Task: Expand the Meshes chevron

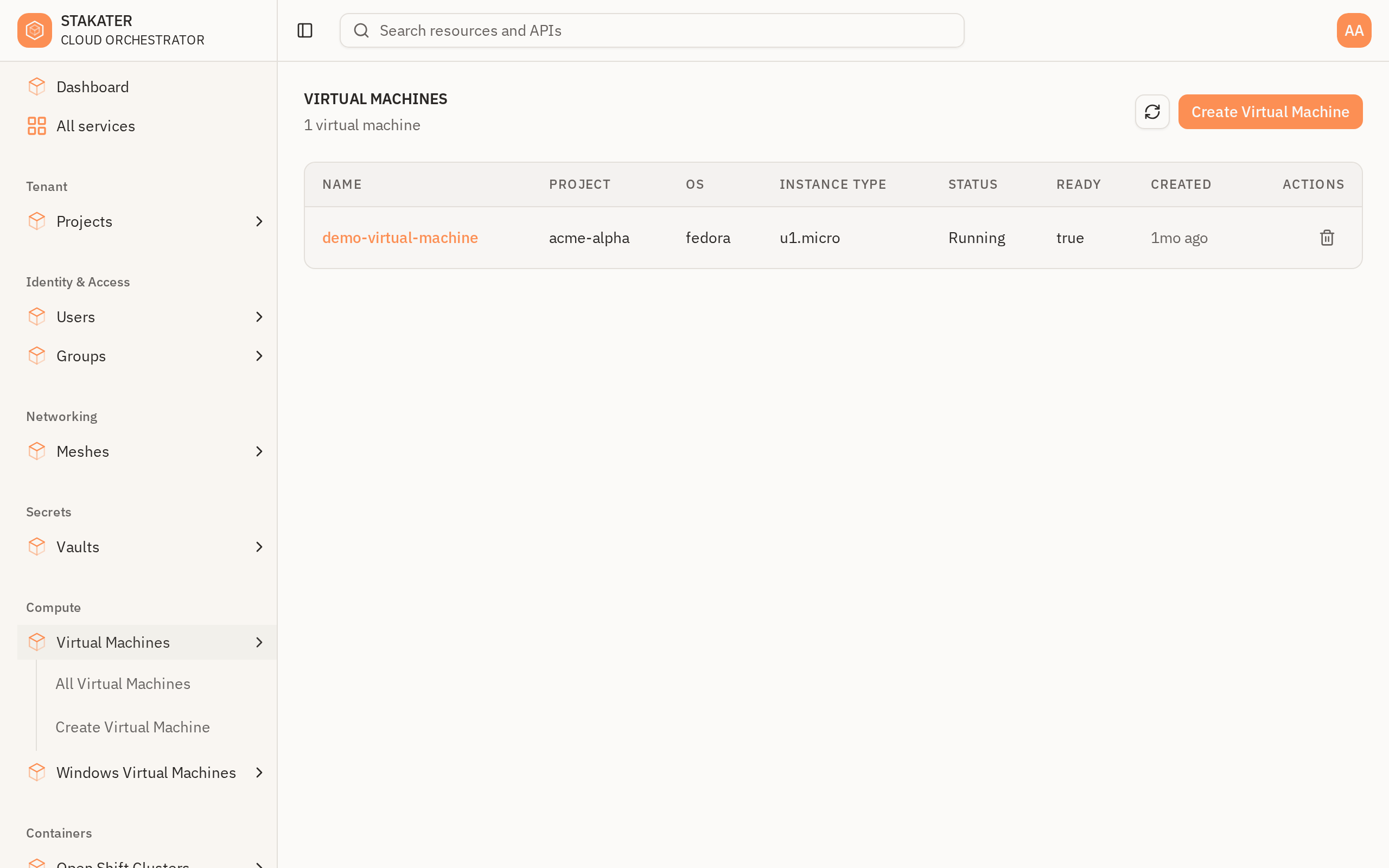Action: (x=259, y=451)
